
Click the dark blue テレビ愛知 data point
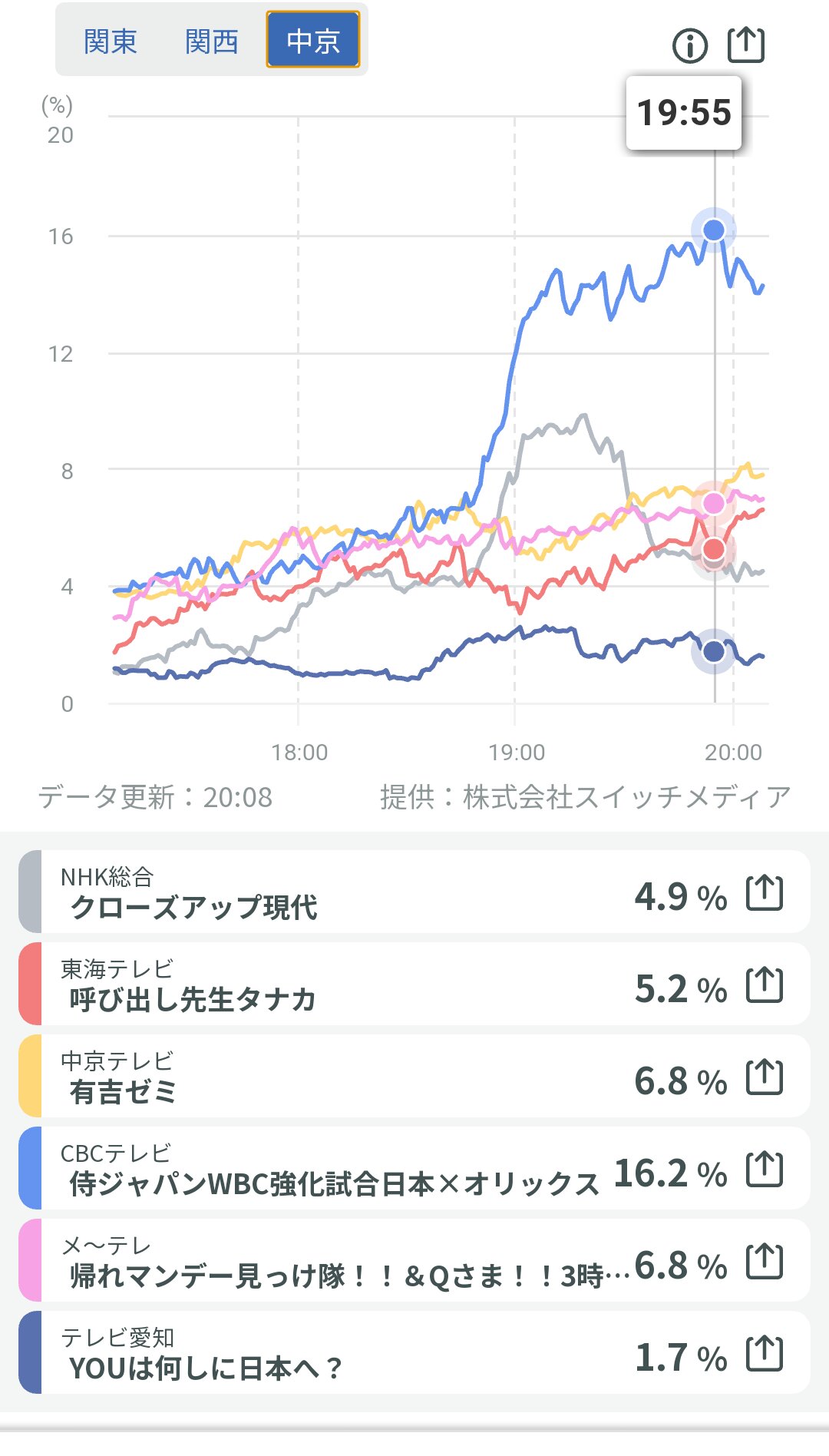tap(714, 652)
